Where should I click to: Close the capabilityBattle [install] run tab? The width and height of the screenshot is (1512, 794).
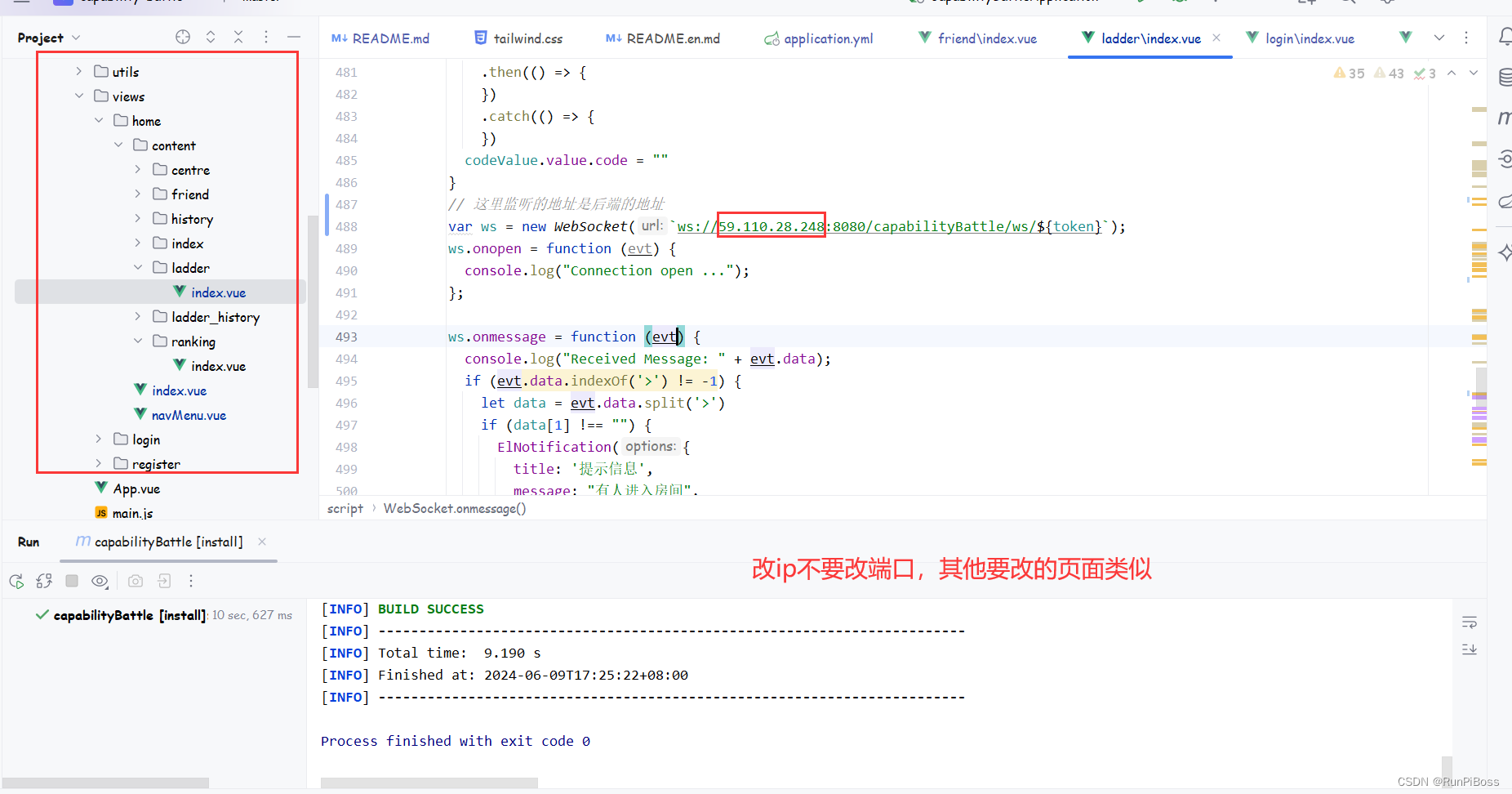[x=262, y=542]
